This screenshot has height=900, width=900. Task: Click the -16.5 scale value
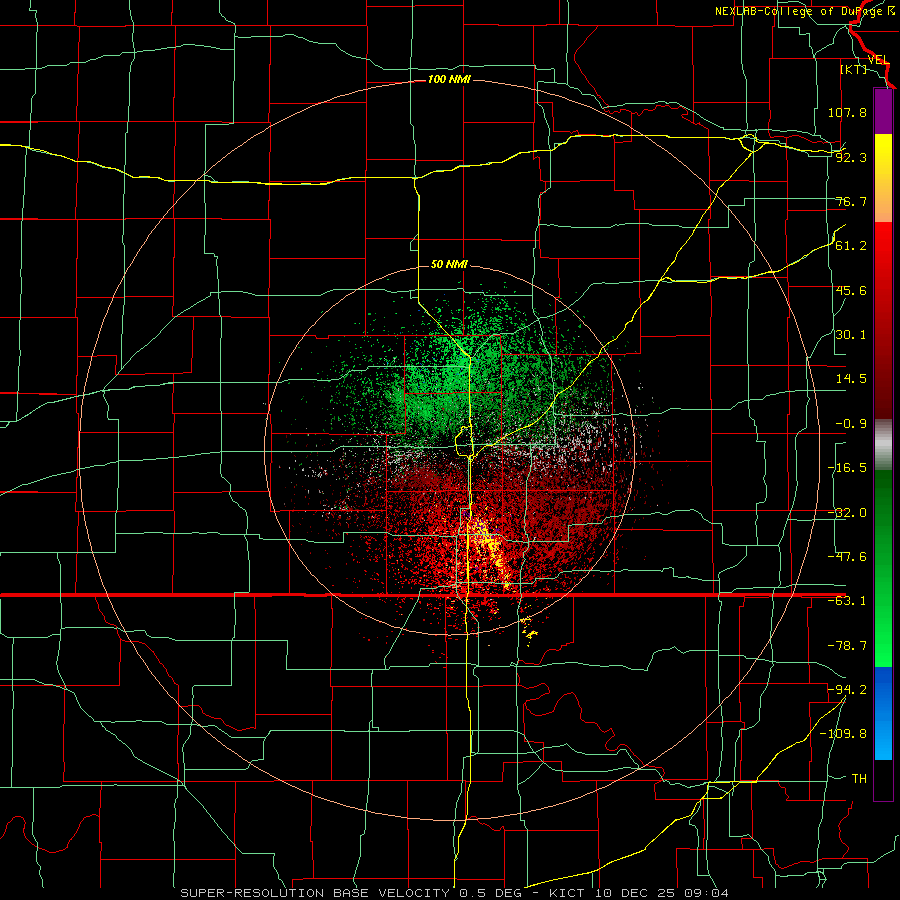(x=847, y=468)
